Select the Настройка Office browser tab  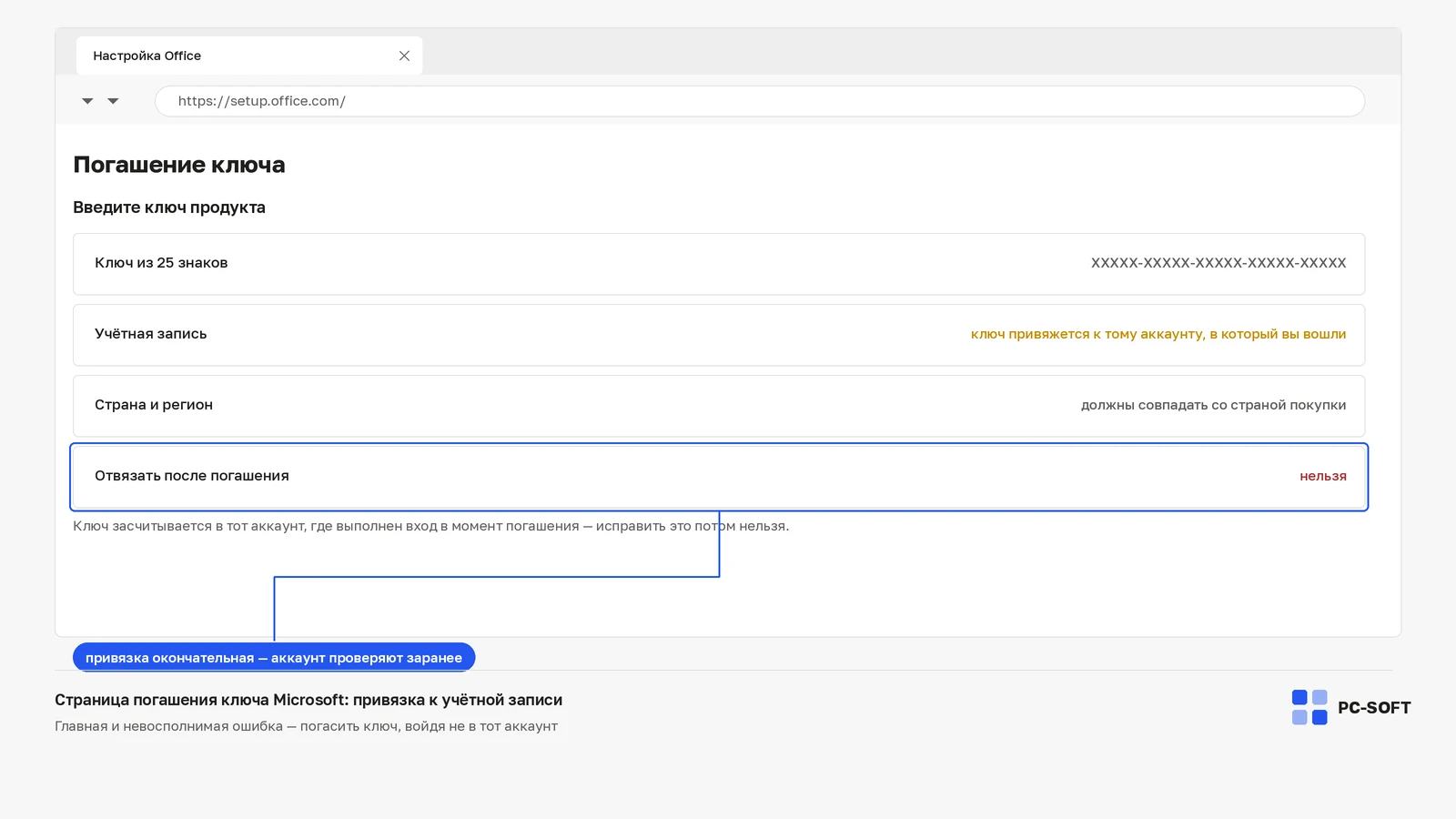pyautogui.click(x=249, y=56)
